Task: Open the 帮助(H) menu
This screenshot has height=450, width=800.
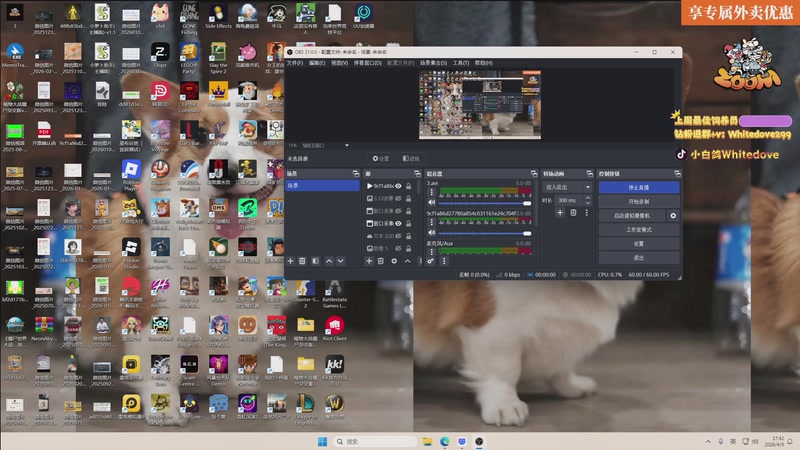Action: coord(483,63)
